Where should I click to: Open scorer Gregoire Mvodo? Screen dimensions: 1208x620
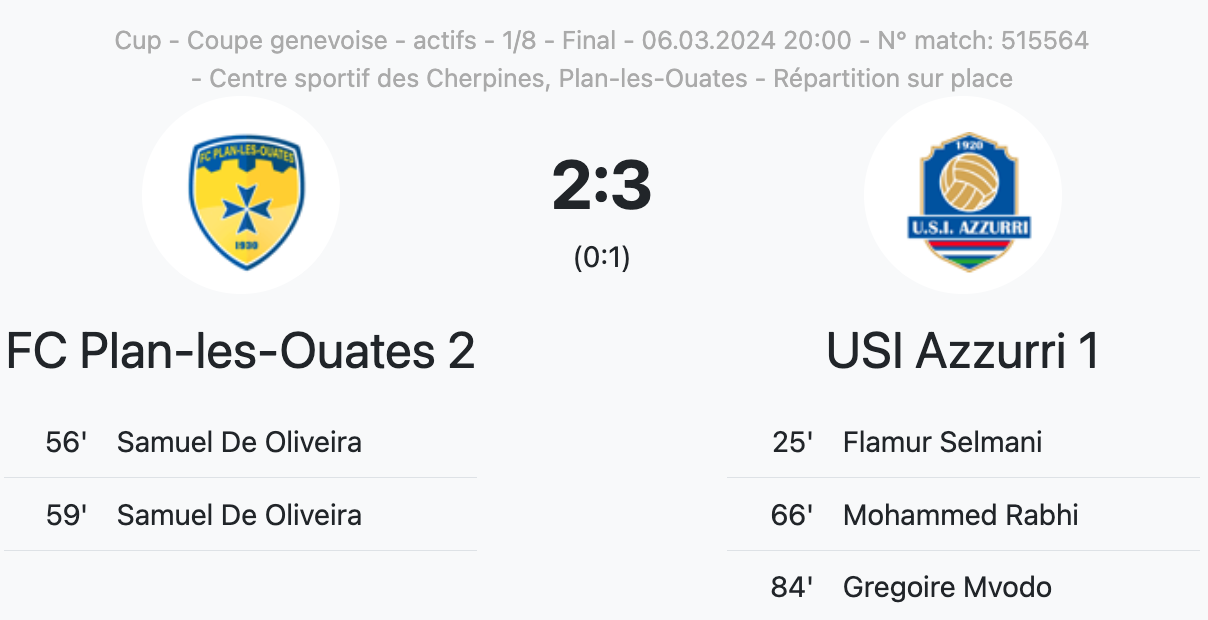[947, 587]
